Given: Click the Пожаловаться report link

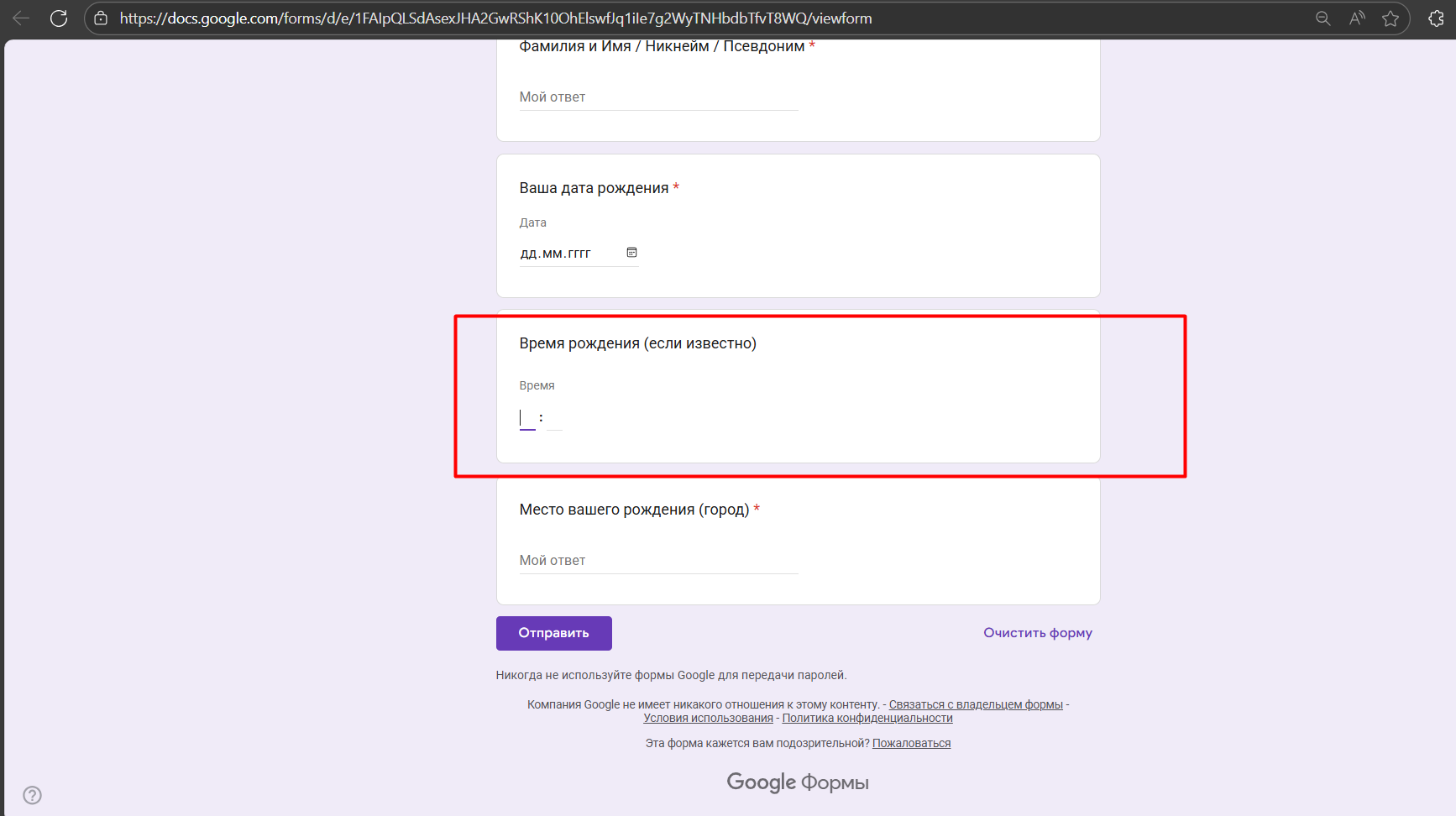Looking at the screenshot, I should [911, 742].
